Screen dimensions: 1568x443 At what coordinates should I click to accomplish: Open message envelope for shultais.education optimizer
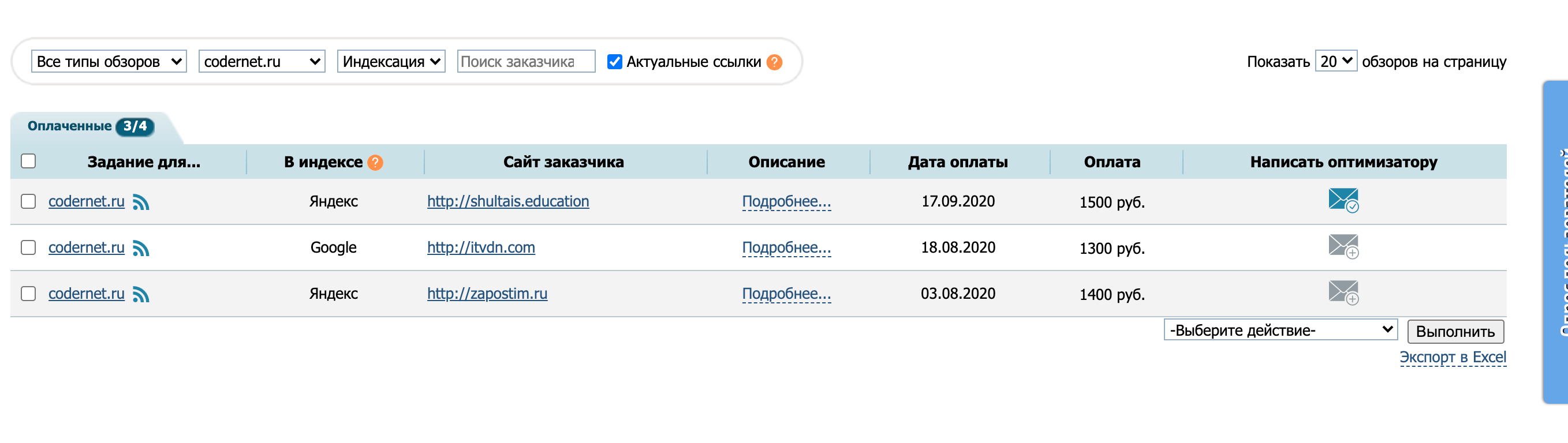1343,200
